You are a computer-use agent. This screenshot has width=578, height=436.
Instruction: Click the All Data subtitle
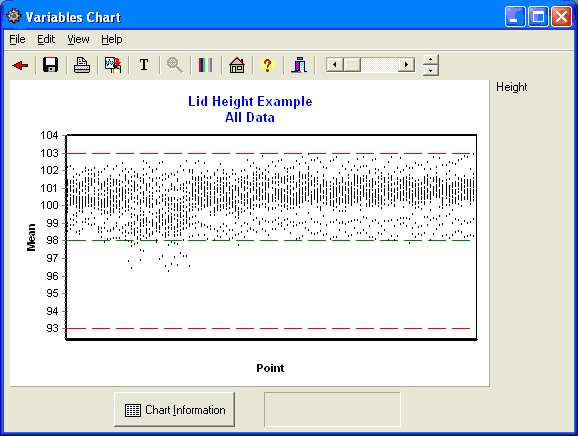250,118
